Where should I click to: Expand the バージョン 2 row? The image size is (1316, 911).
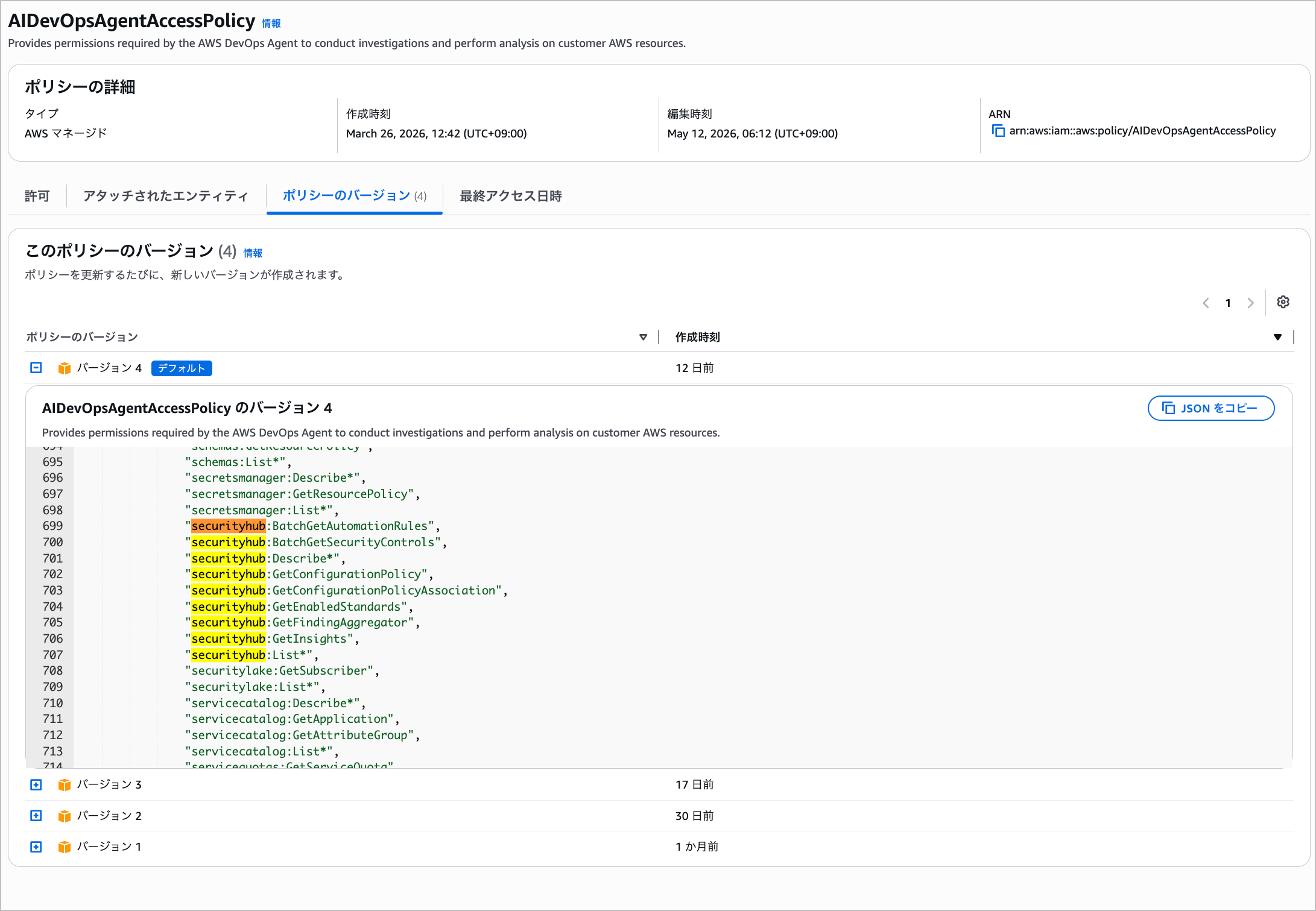[36, 816]
